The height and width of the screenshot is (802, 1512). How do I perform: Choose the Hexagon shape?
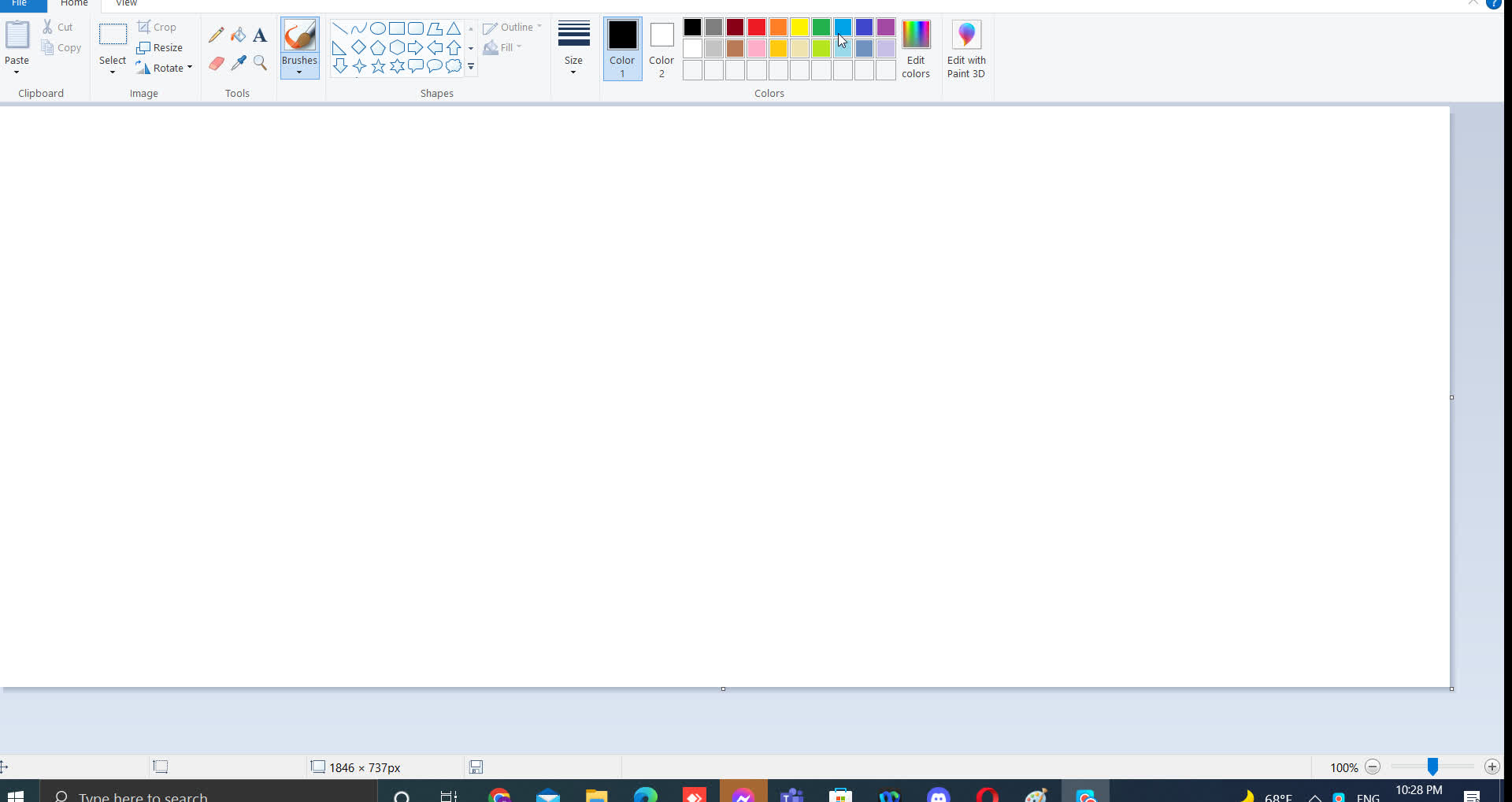pos(397,47)
